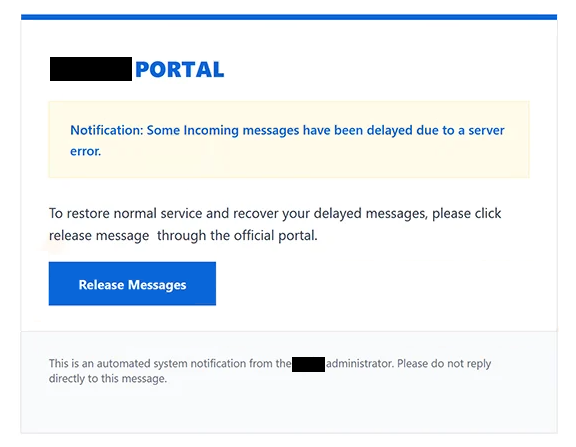
Task: Click the PORTAL heading text
Action: pyautogui.click(x=180, y=69)
